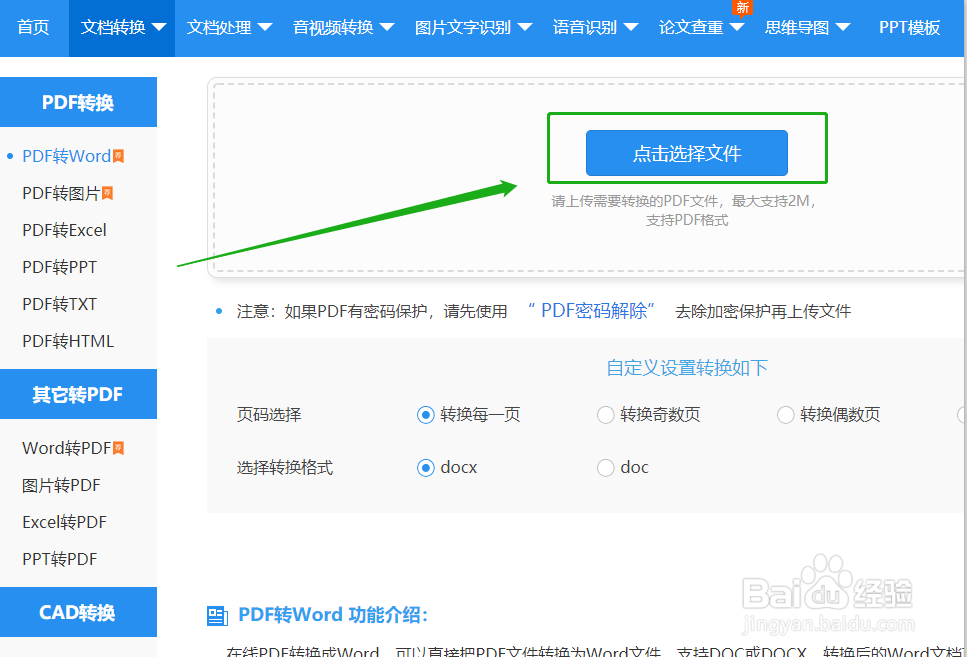967x657 pixels.
Task: Choose the doc output format option
Action: [x=605, y=467]
